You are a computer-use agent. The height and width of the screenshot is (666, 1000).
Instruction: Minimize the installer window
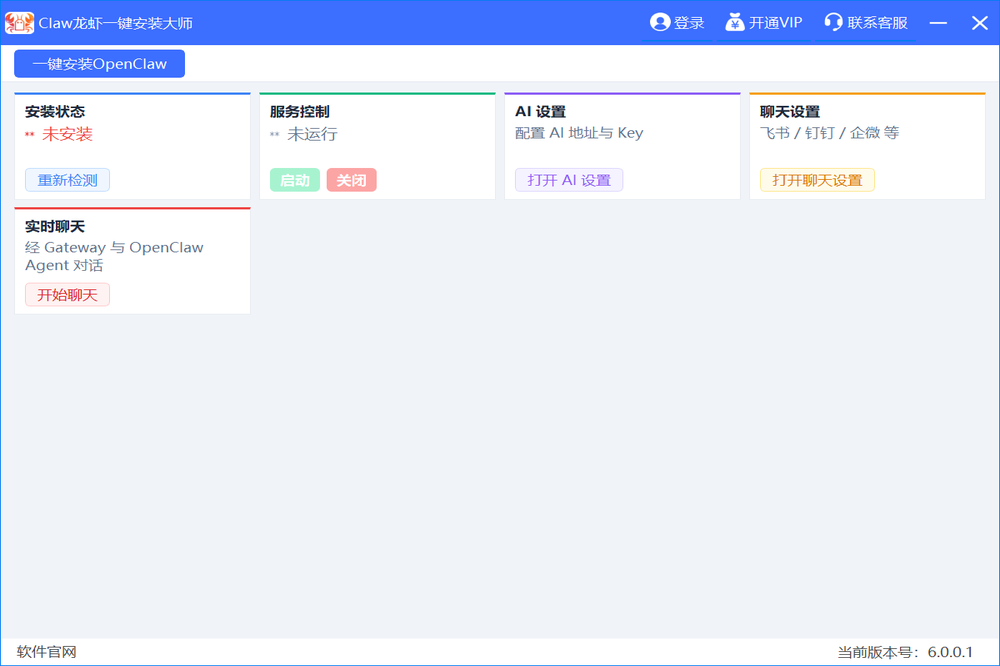(938, 22)
